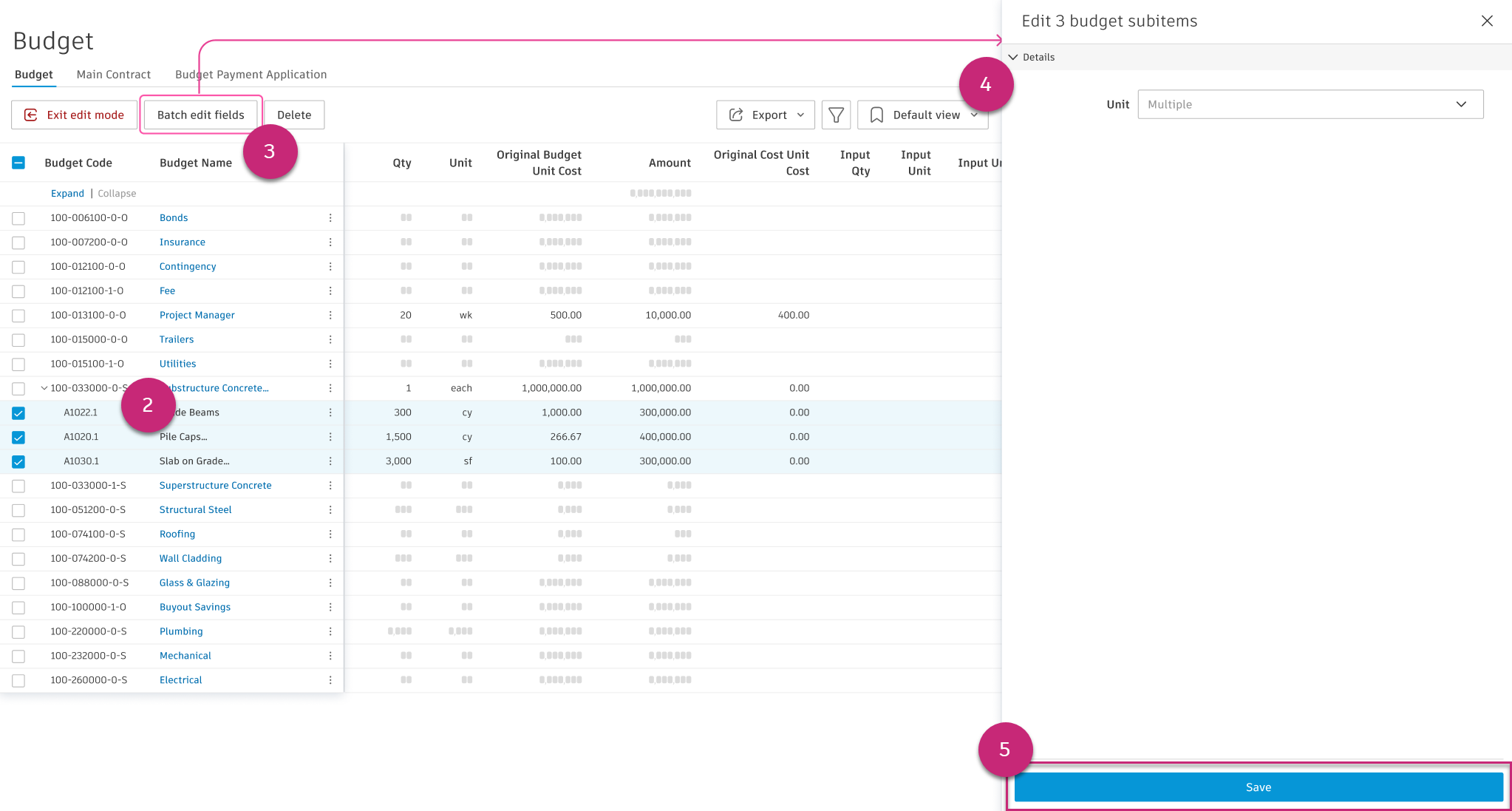Collapse the Substructure Concrete row

[43, 387]
